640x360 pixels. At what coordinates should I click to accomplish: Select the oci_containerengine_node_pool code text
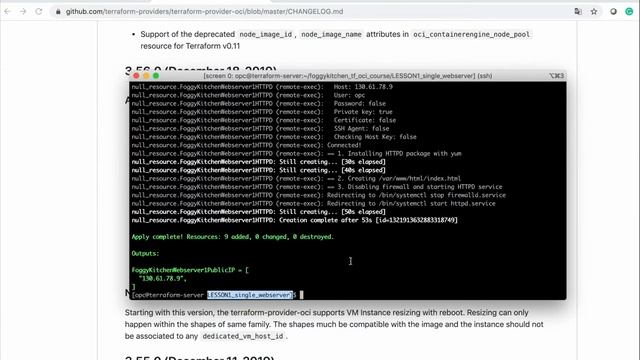[471, 34]
